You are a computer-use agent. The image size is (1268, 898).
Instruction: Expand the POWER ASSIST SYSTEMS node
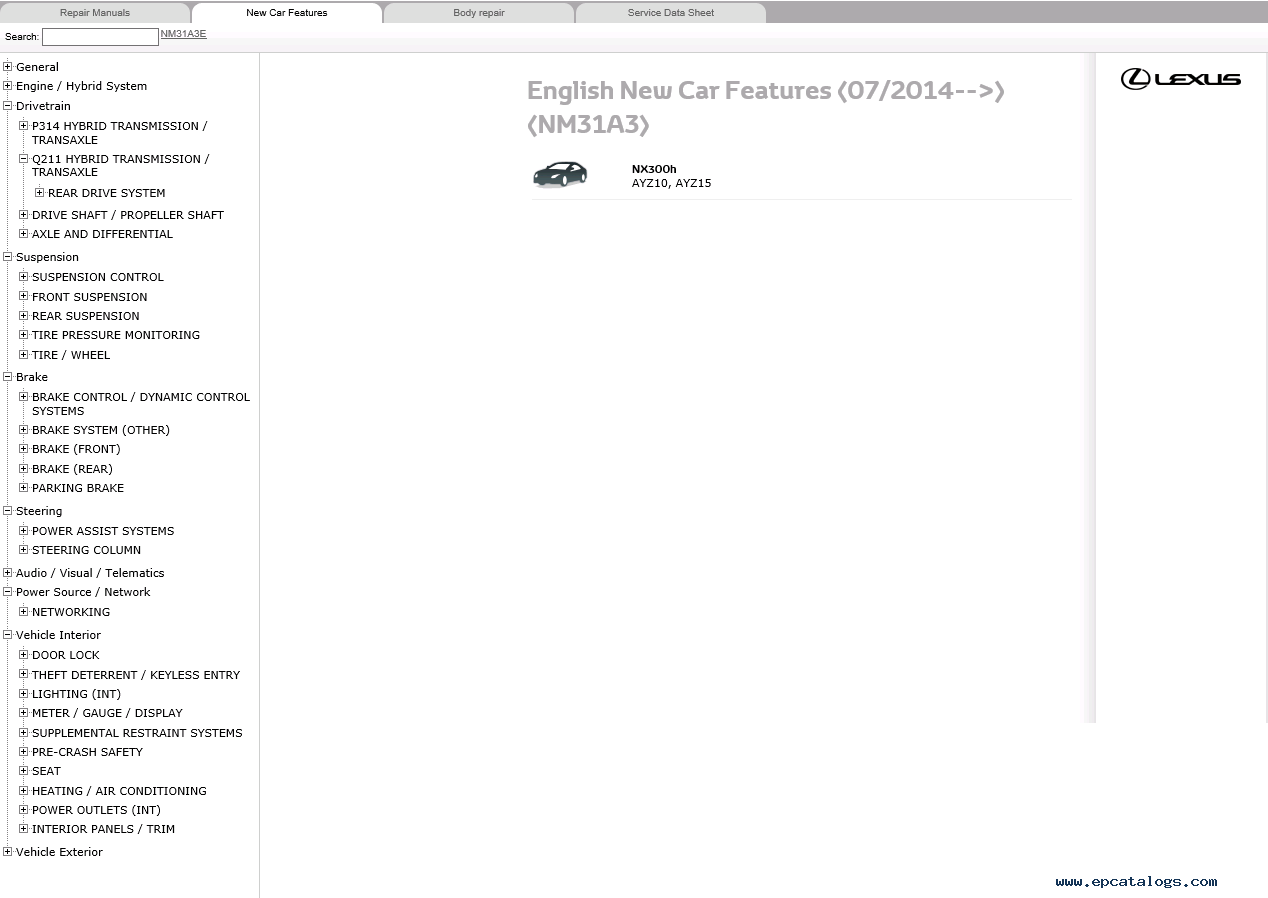tap(24, 531)
